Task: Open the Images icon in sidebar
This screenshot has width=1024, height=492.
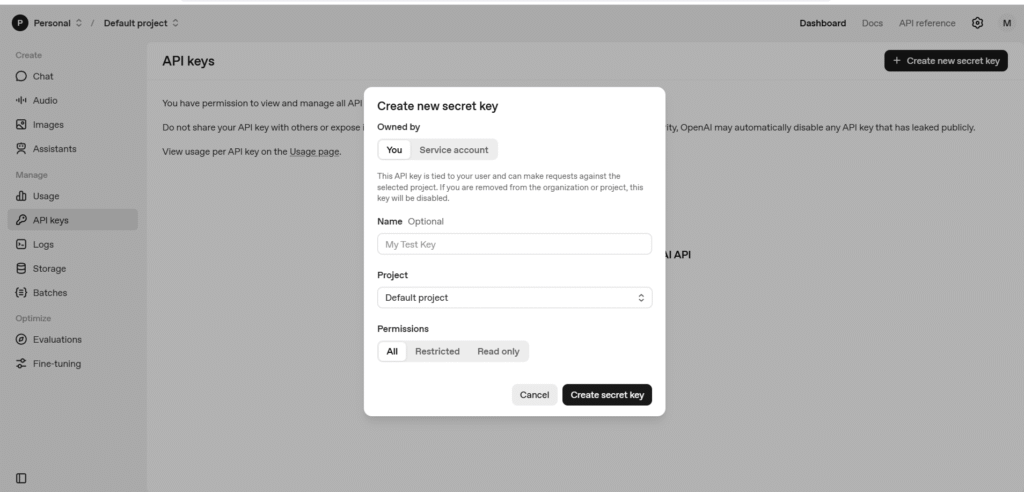Action: [x=21, y=125]
